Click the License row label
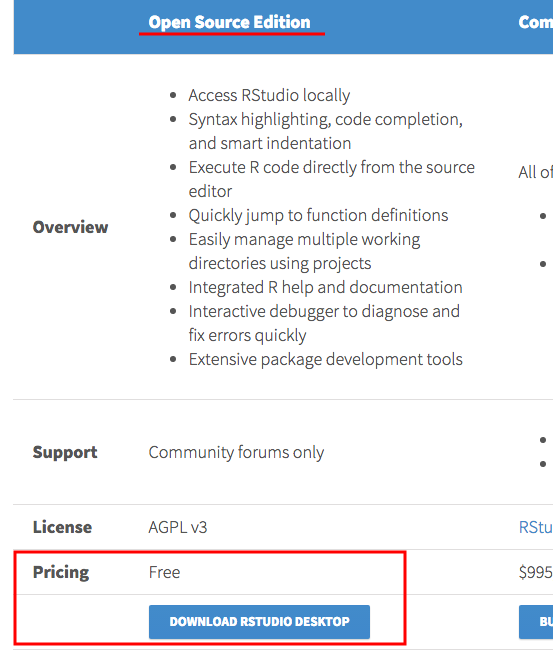 (x=63, y=527)
